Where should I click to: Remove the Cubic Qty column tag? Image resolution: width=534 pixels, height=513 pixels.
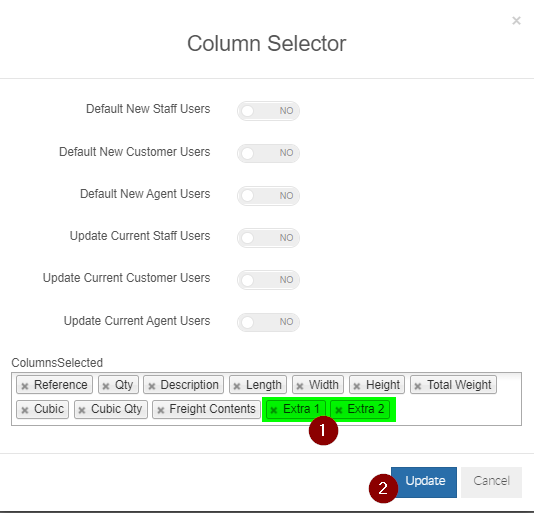[x=82, y=410]
